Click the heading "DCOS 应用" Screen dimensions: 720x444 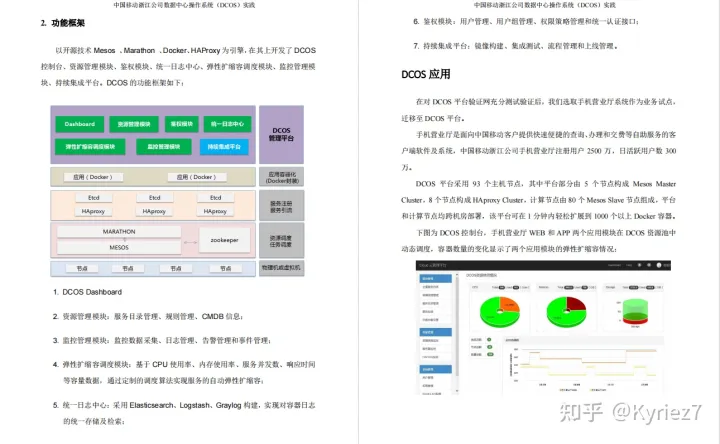[x=426, y=74]
